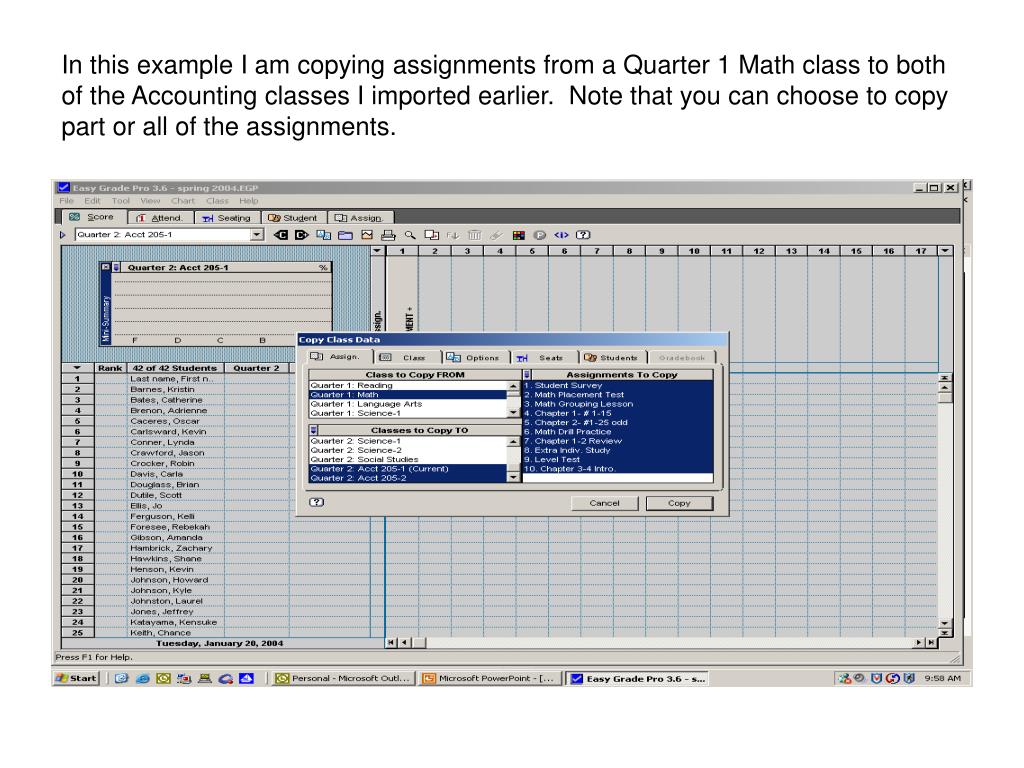Open the folder icon in toolbar

click(345, 235)
